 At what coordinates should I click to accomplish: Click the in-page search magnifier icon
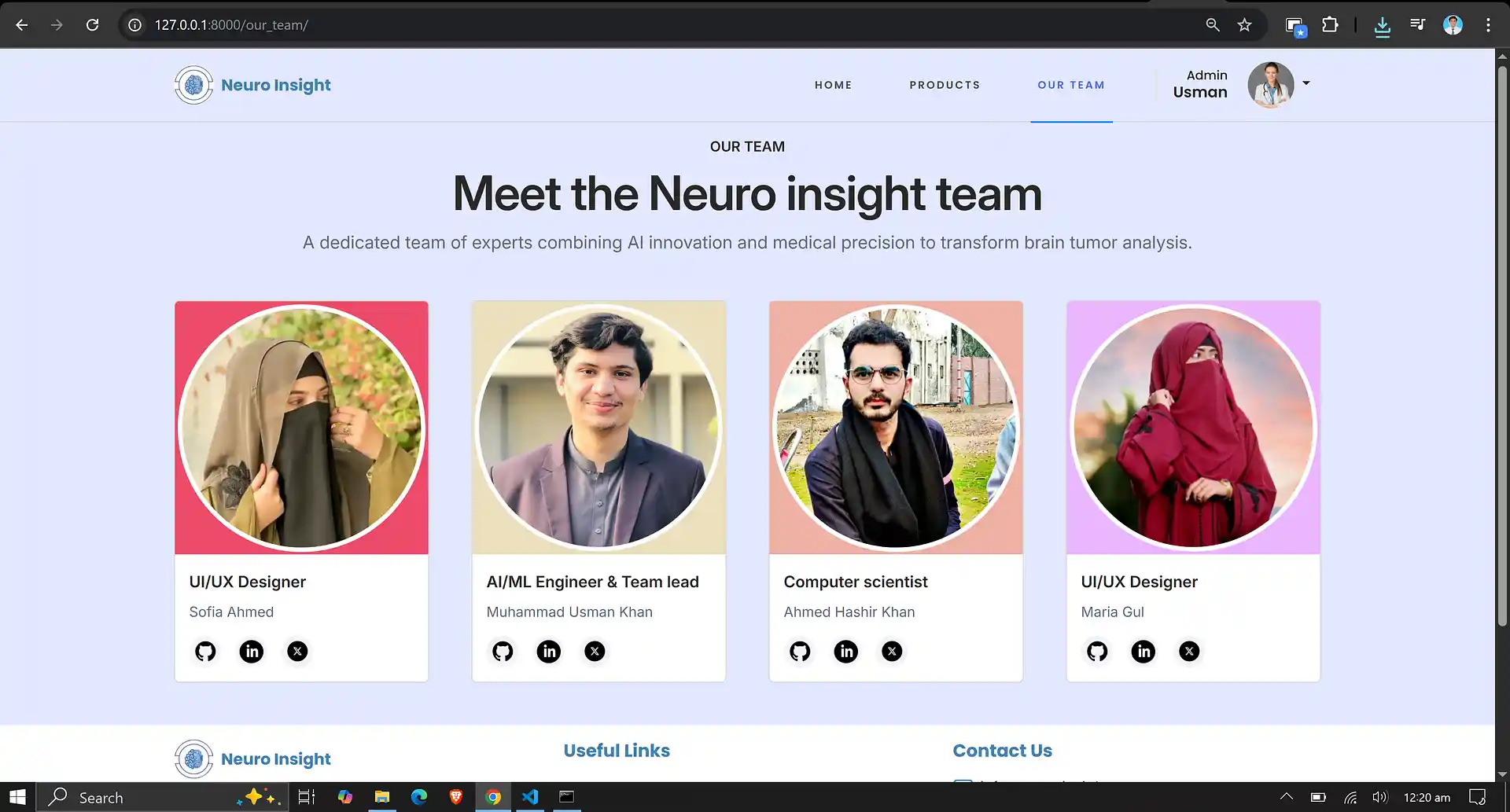pyautogui.click(x=1212, y=24)
